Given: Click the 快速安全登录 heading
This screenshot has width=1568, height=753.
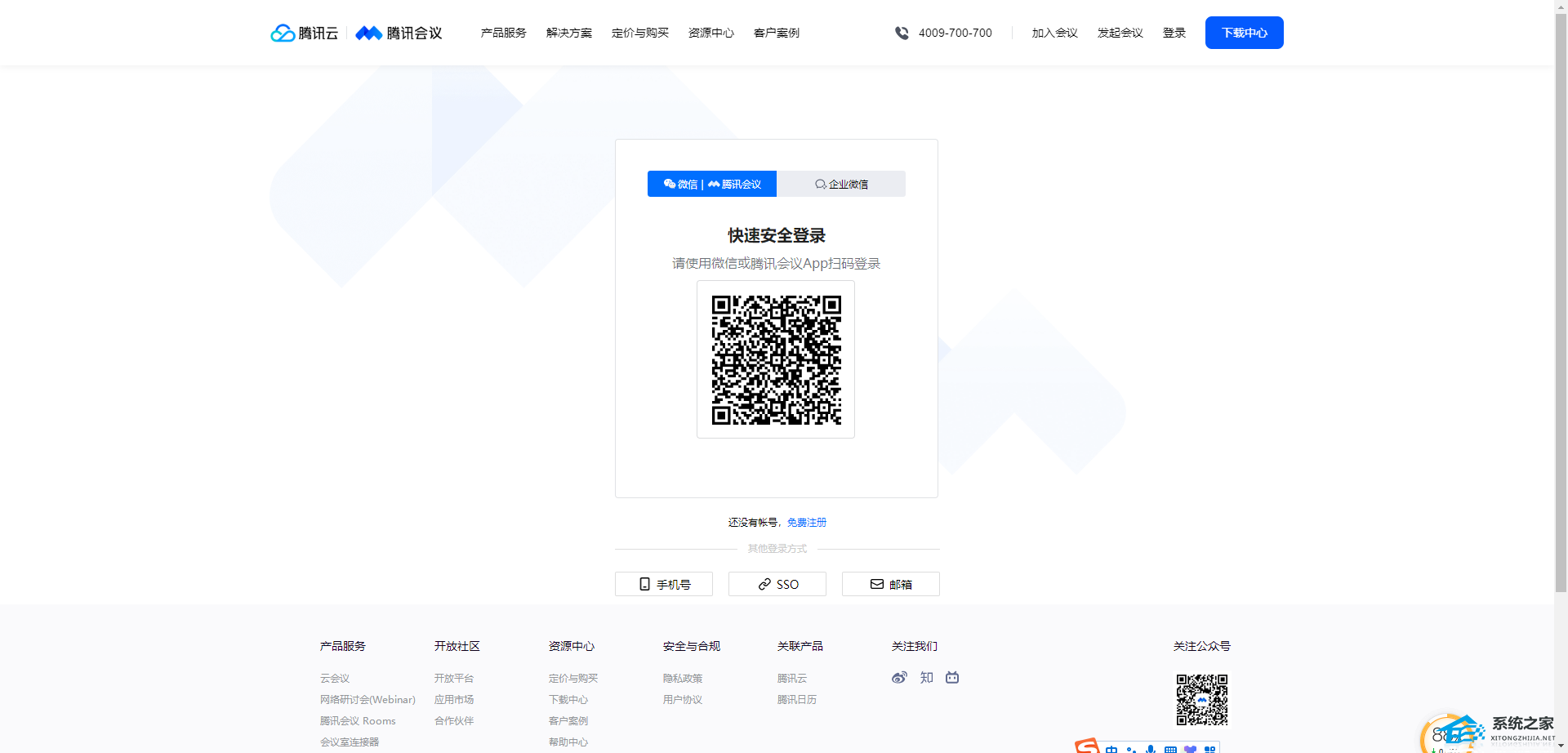Looking at the screenshot, I should 777,236.
